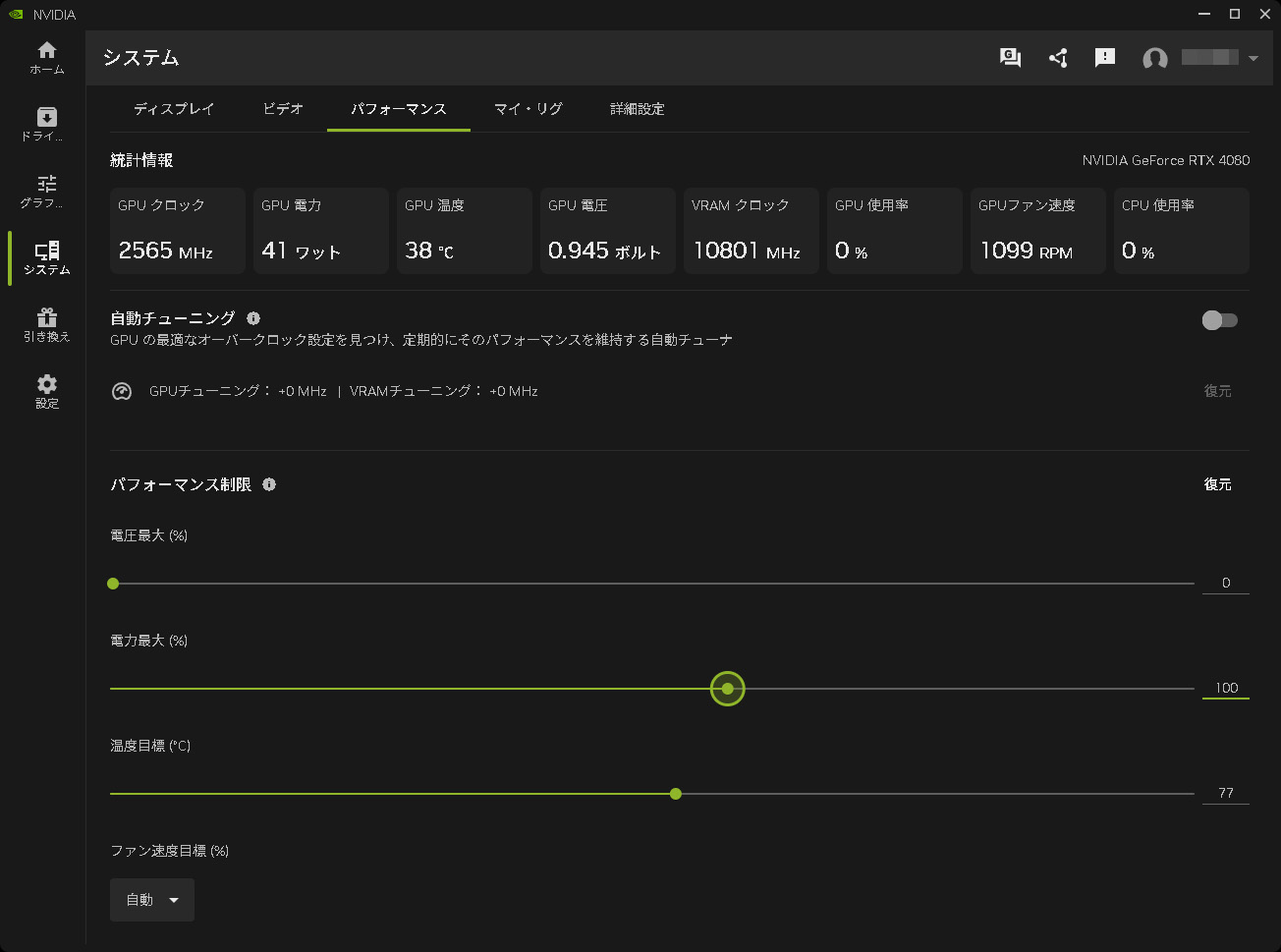Click the GPU クロック 2565 MHz card
This screenshot has height=952, width=1281.
[178, 231]
